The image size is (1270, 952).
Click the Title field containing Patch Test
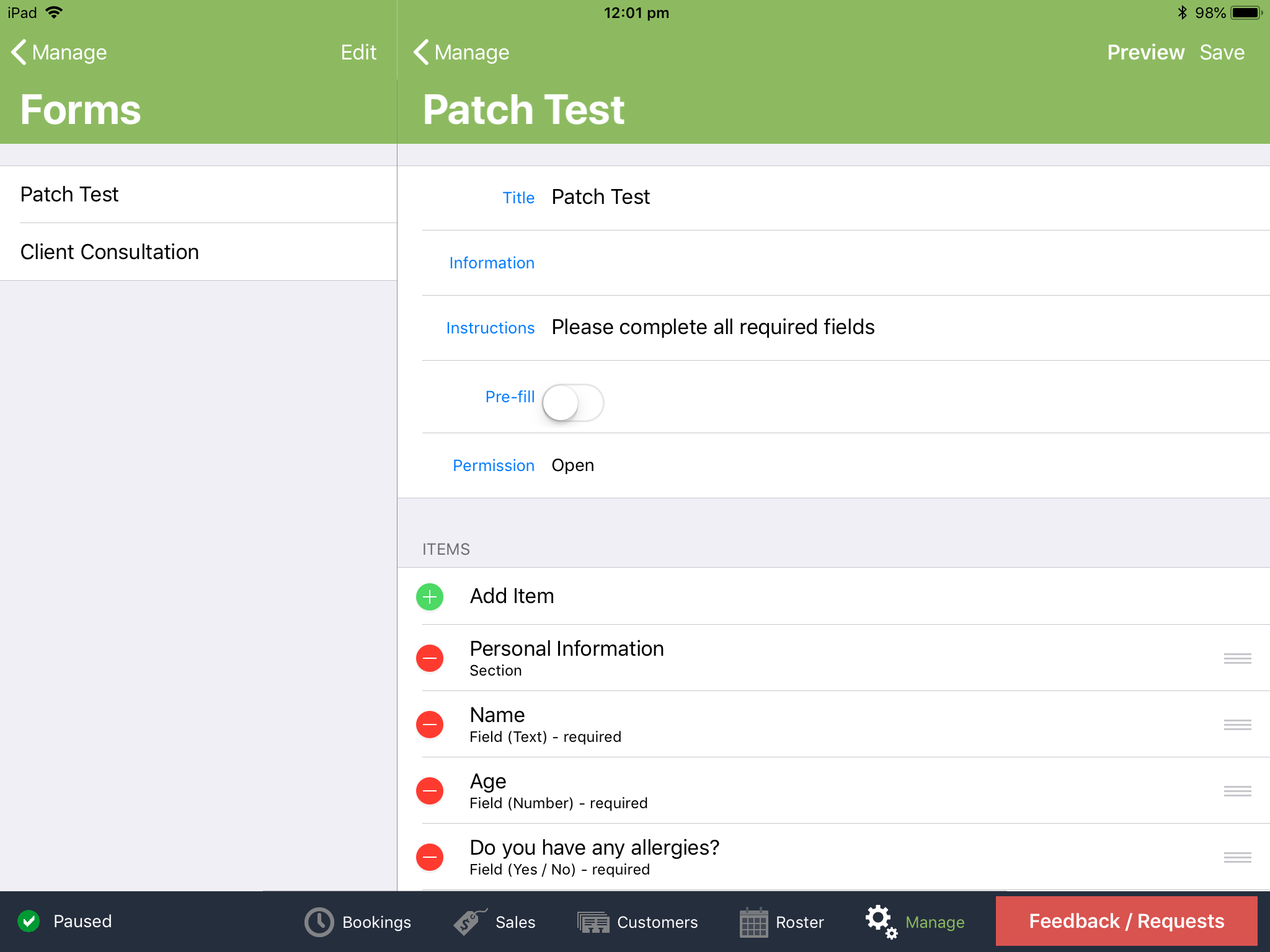pyautogui.click(x=600, y=196)
